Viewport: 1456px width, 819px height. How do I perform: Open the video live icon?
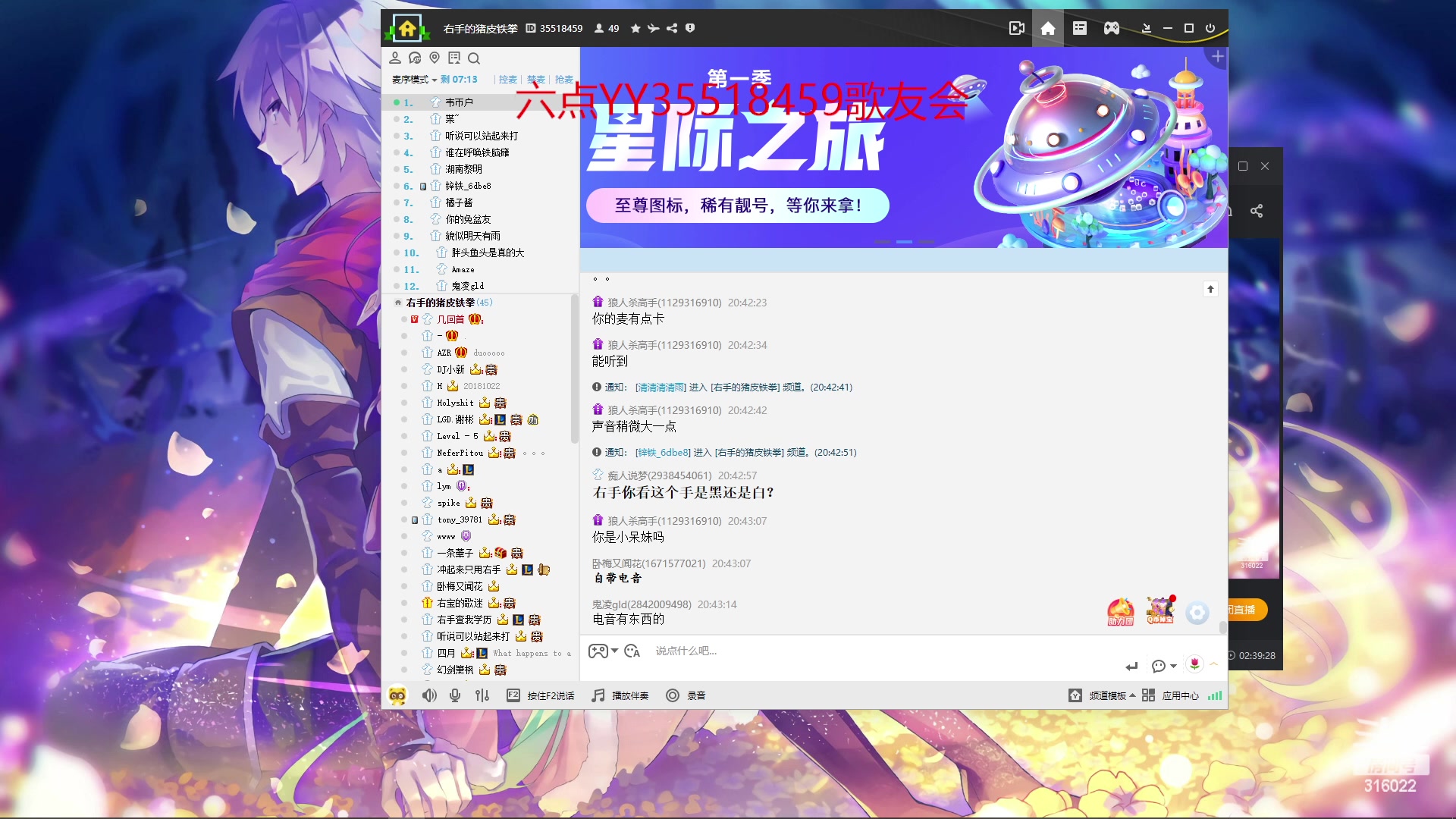pos(1017,29)
